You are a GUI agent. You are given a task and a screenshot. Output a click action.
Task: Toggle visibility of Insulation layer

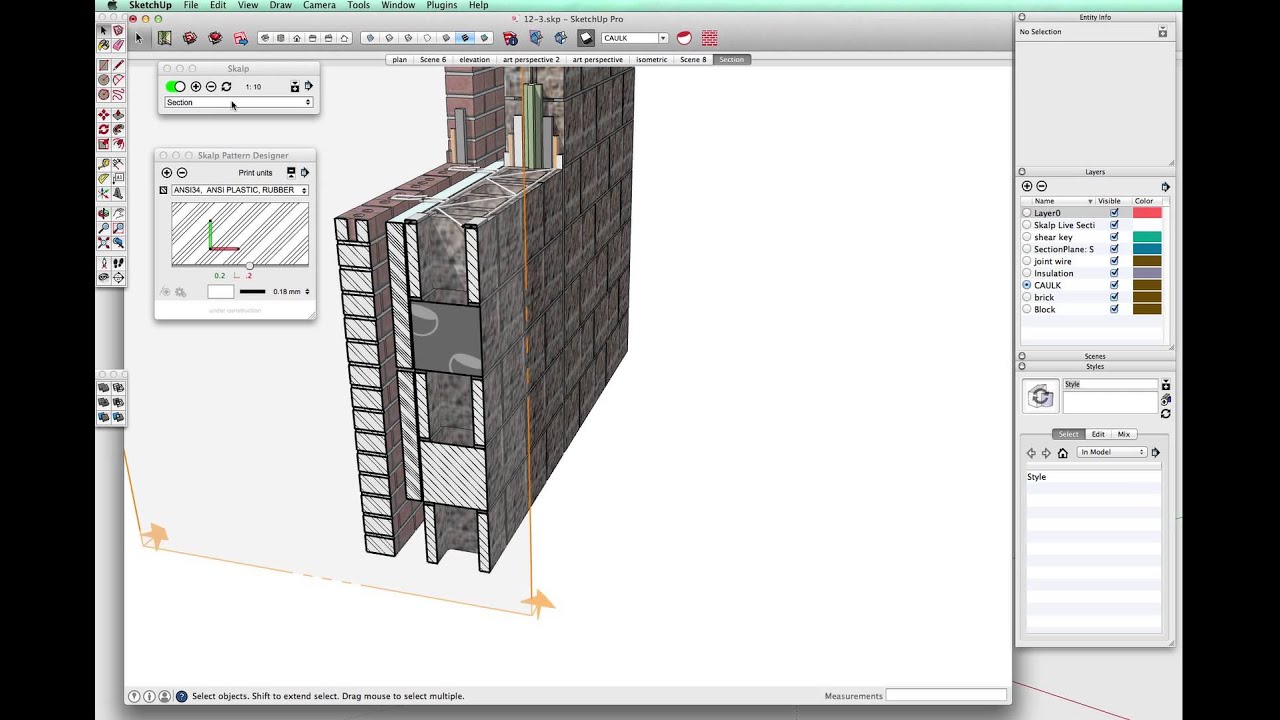click(1114, 273)
